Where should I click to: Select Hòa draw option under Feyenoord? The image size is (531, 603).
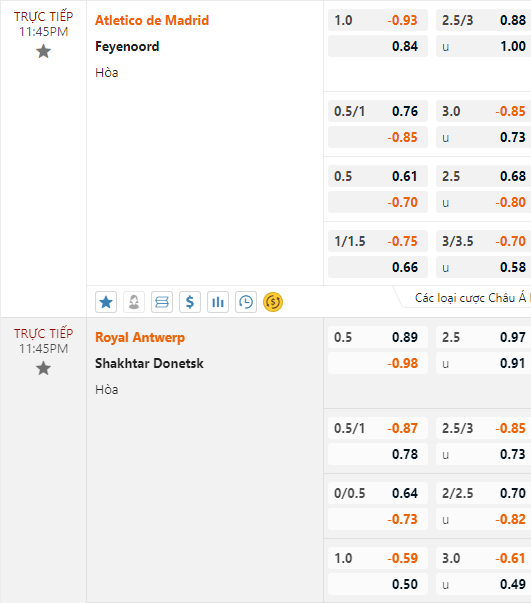pyautogui.click(x=107, y=72)
